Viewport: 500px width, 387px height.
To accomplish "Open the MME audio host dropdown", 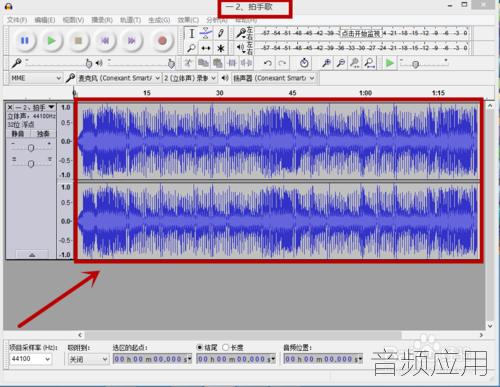I will (35, 78).
